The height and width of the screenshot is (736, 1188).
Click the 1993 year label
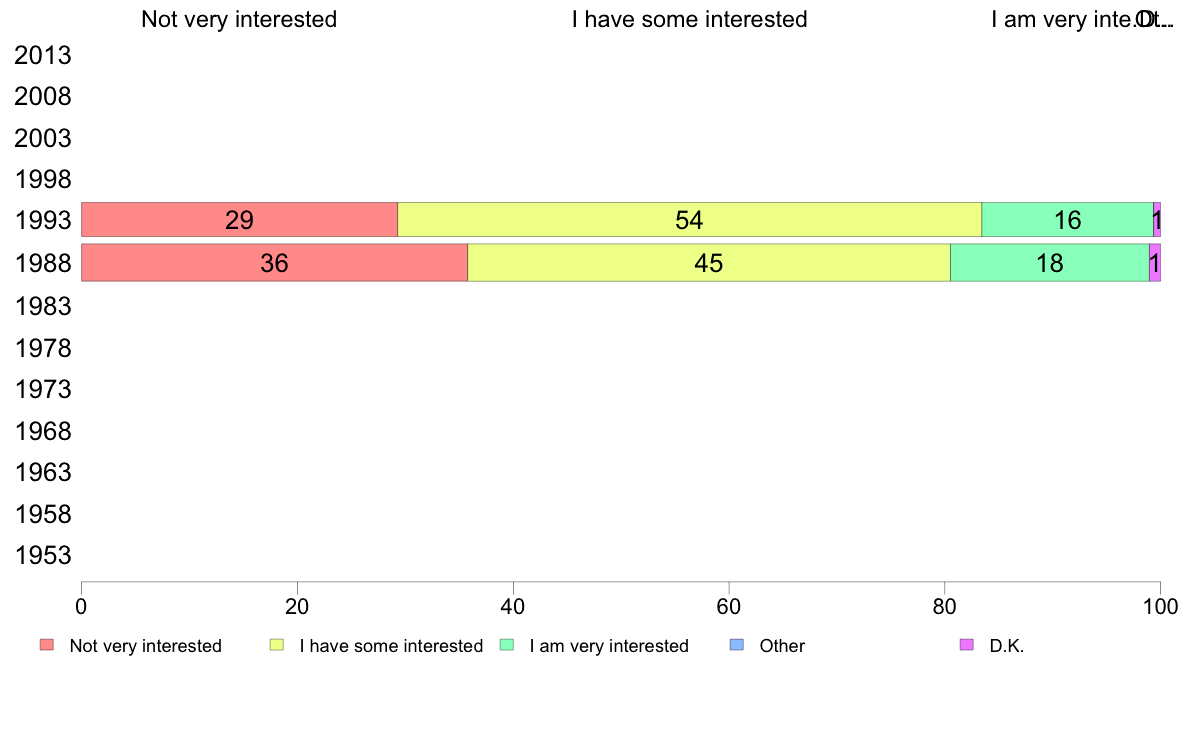coord(42,221)
